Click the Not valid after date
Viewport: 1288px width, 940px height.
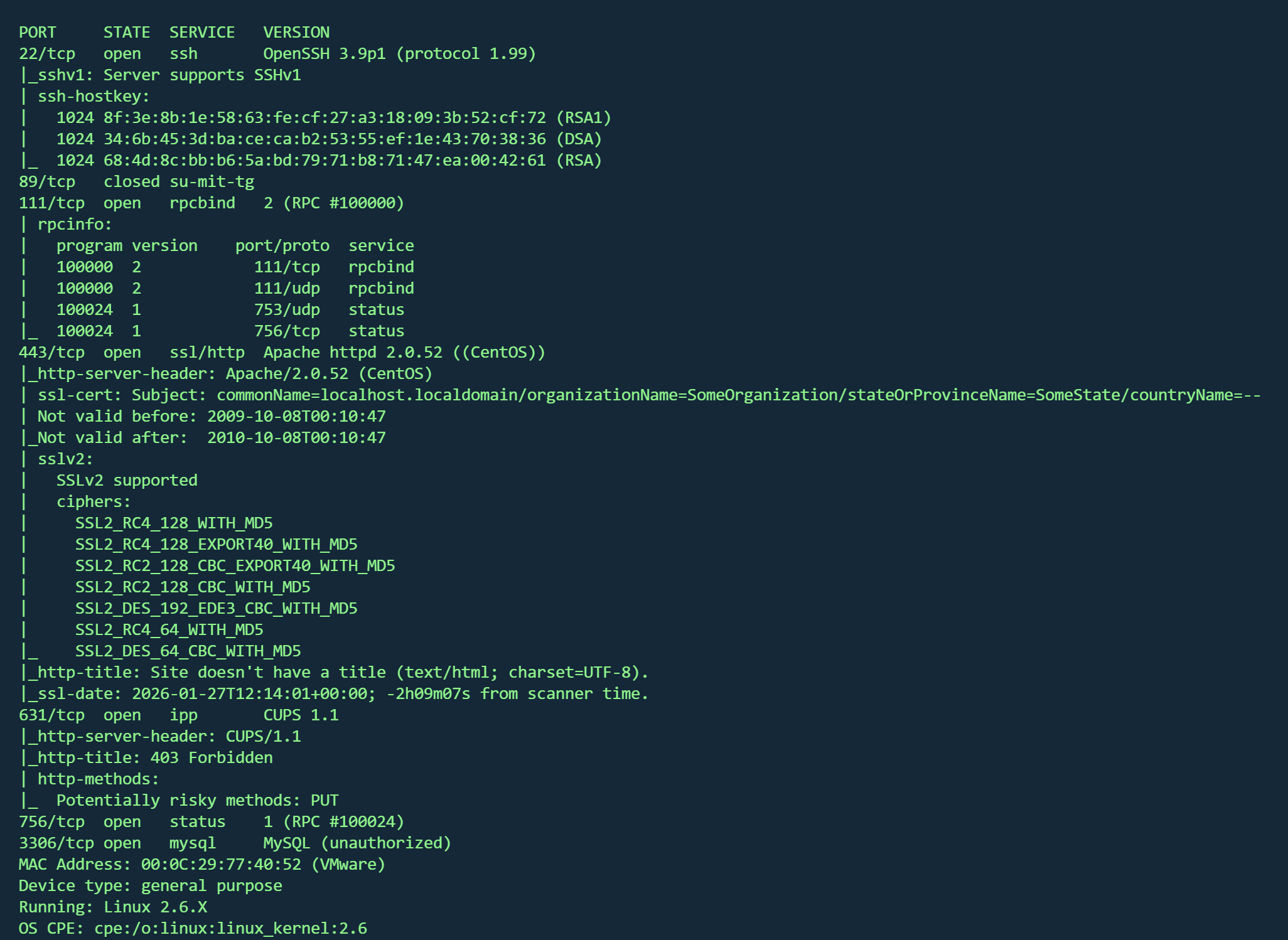[296, 438]
